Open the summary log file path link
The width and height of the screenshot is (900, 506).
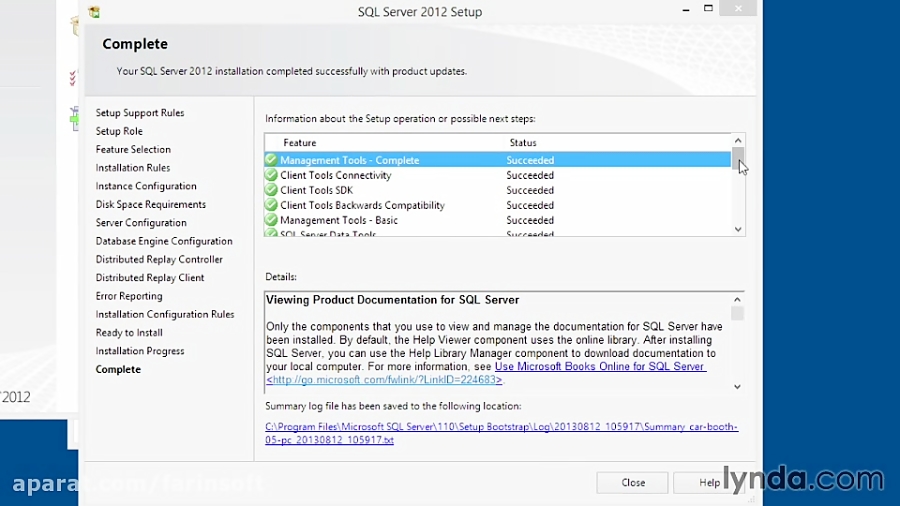click(x=502, y=433)
